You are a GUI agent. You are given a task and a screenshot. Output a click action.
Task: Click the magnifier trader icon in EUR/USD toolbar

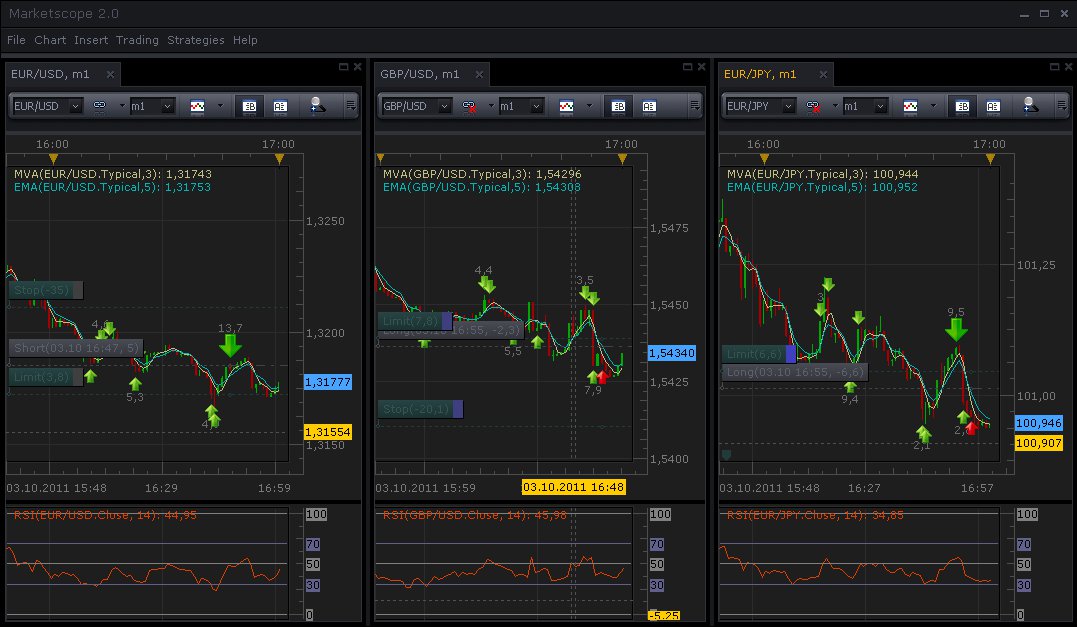tap(317, 106)
